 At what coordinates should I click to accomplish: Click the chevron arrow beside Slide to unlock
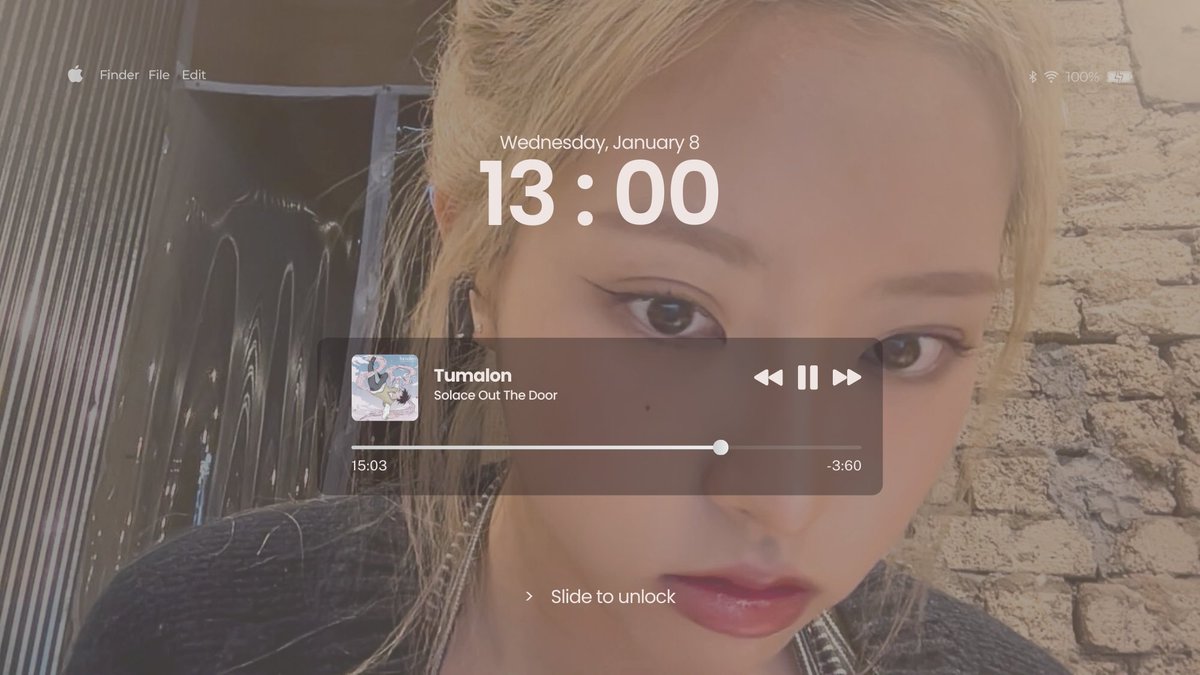[x=529, y=596]
